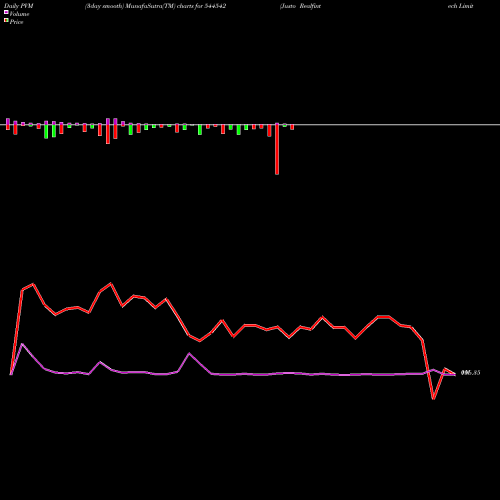The width and height of the screenshot is (500, 500).
Task: Click the tallest red volume spike bar
Action: pos(277,149)
